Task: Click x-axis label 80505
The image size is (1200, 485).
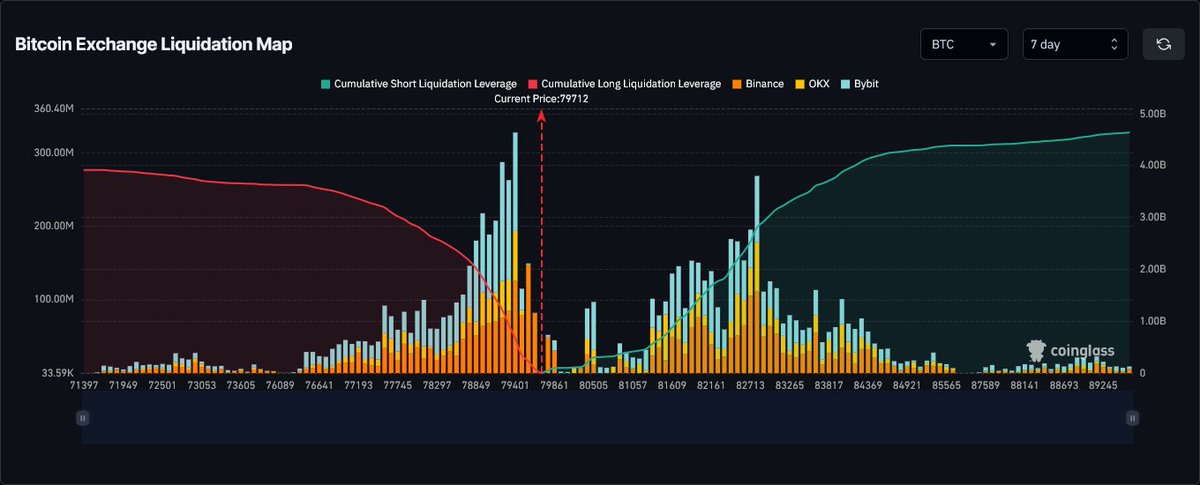Action: click(594, 384)
